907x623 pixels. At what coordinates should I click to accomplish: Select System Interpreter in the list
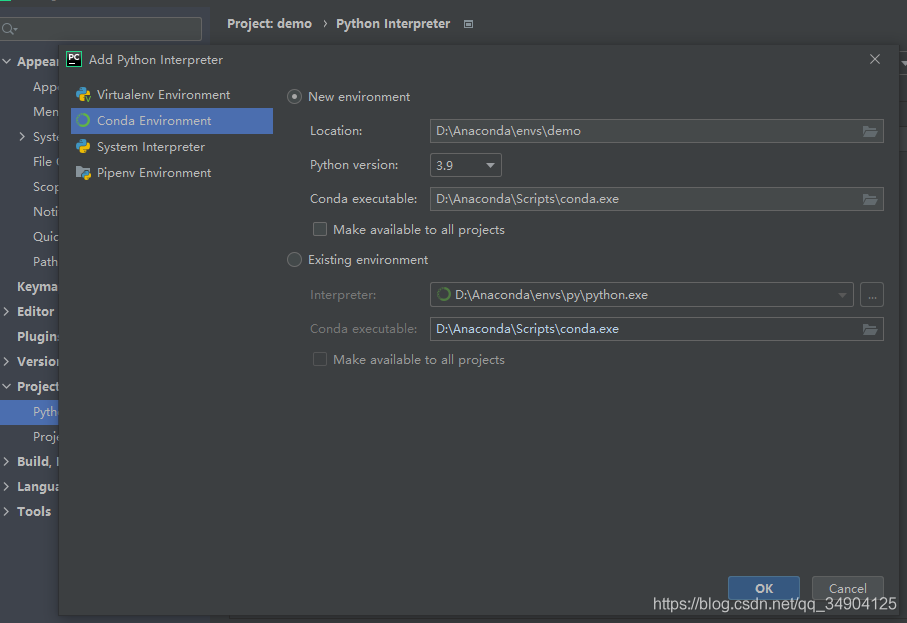pos(150,147)
